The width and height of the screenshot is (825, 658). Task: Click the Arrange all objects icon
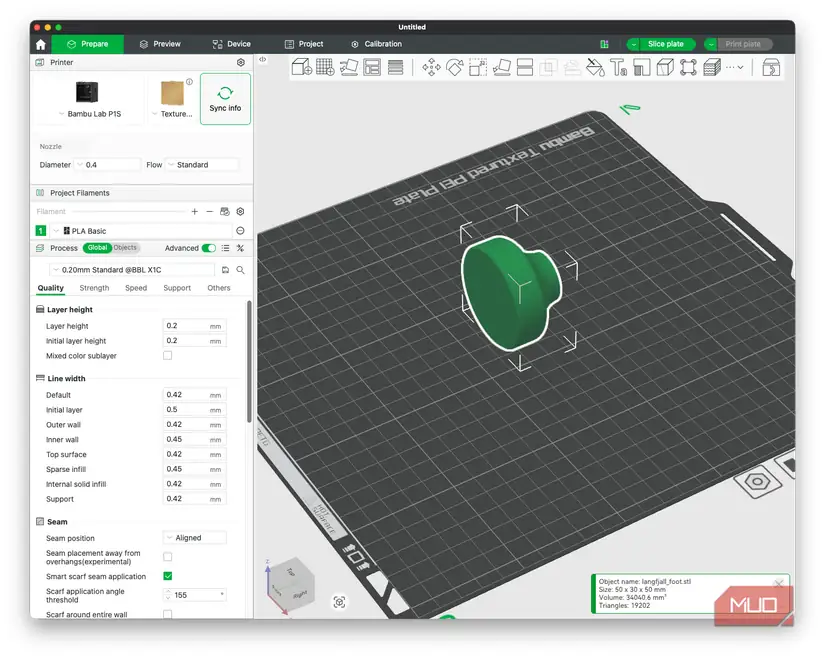click(x=372, y=67)
